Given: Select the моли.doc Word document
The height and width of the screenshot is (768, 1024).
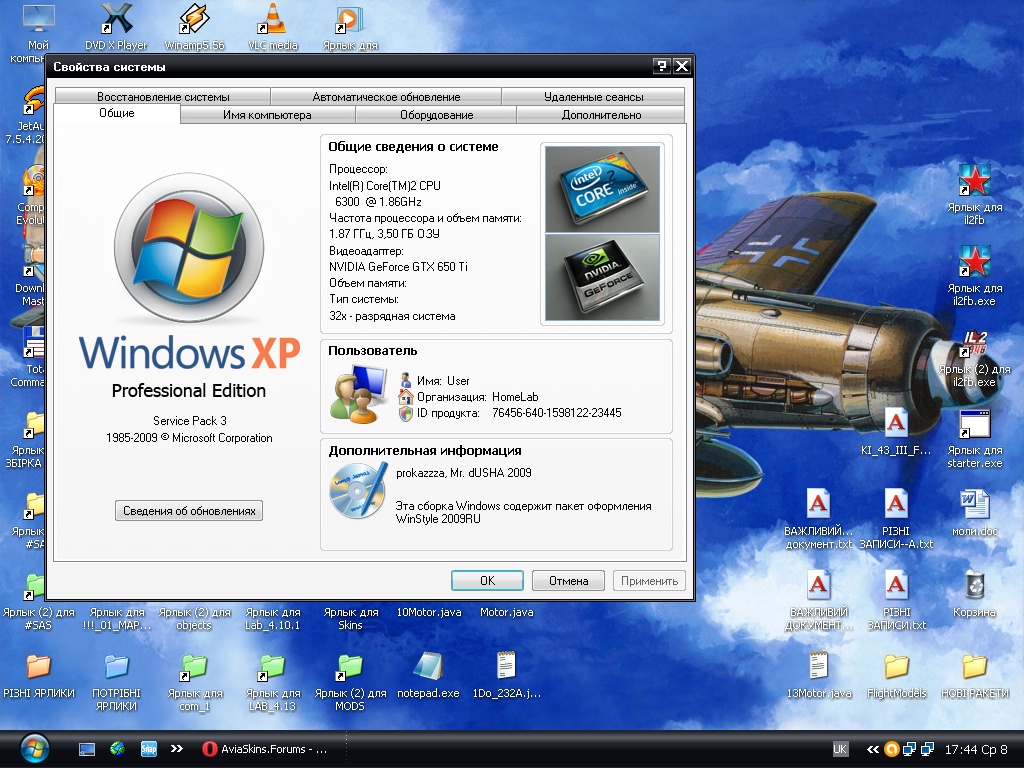Looking at the screenshot, I should coord(974,505).
